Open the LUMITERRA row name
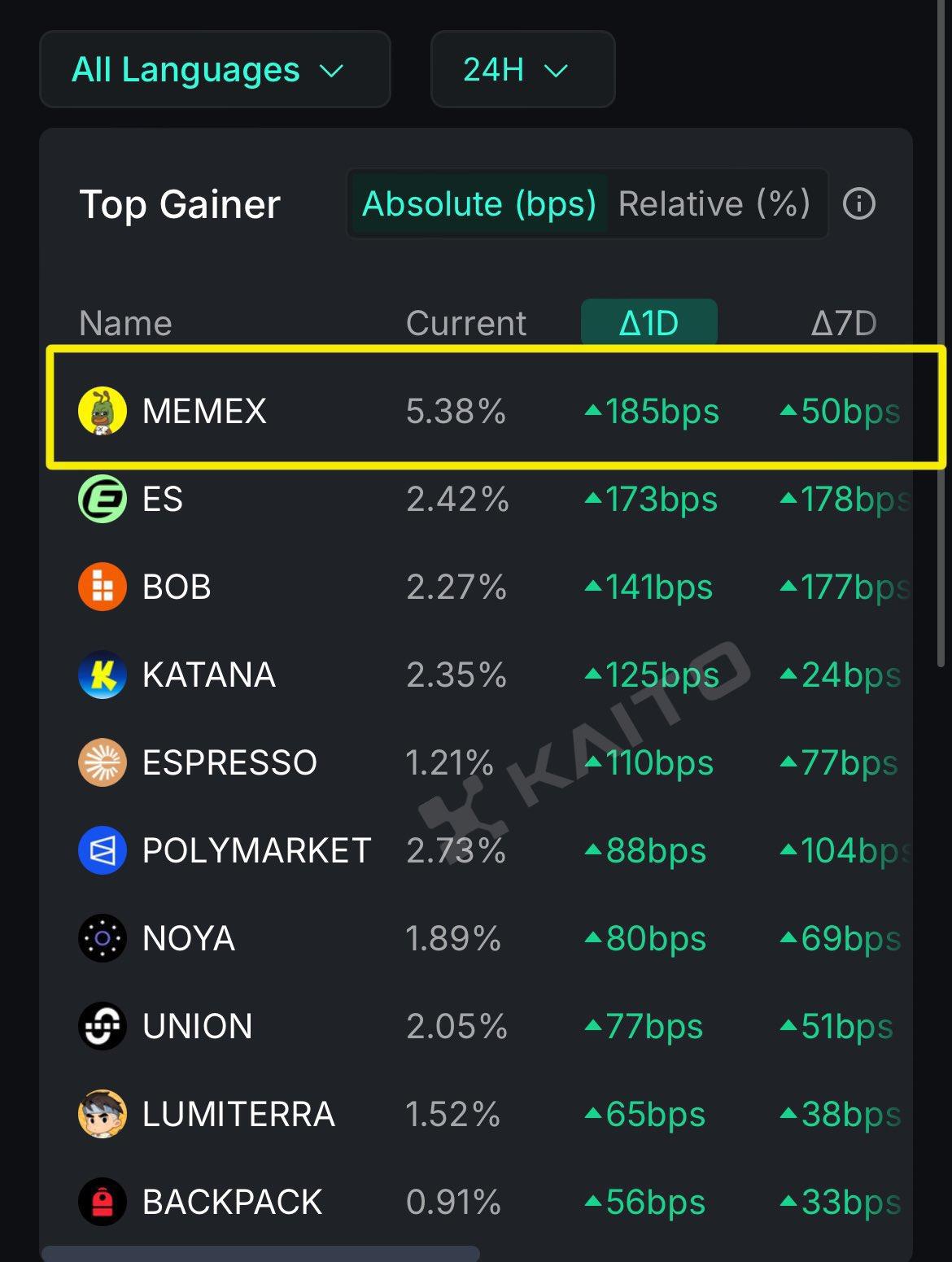The image size is (952, 1262). [x=238, y=1114]
